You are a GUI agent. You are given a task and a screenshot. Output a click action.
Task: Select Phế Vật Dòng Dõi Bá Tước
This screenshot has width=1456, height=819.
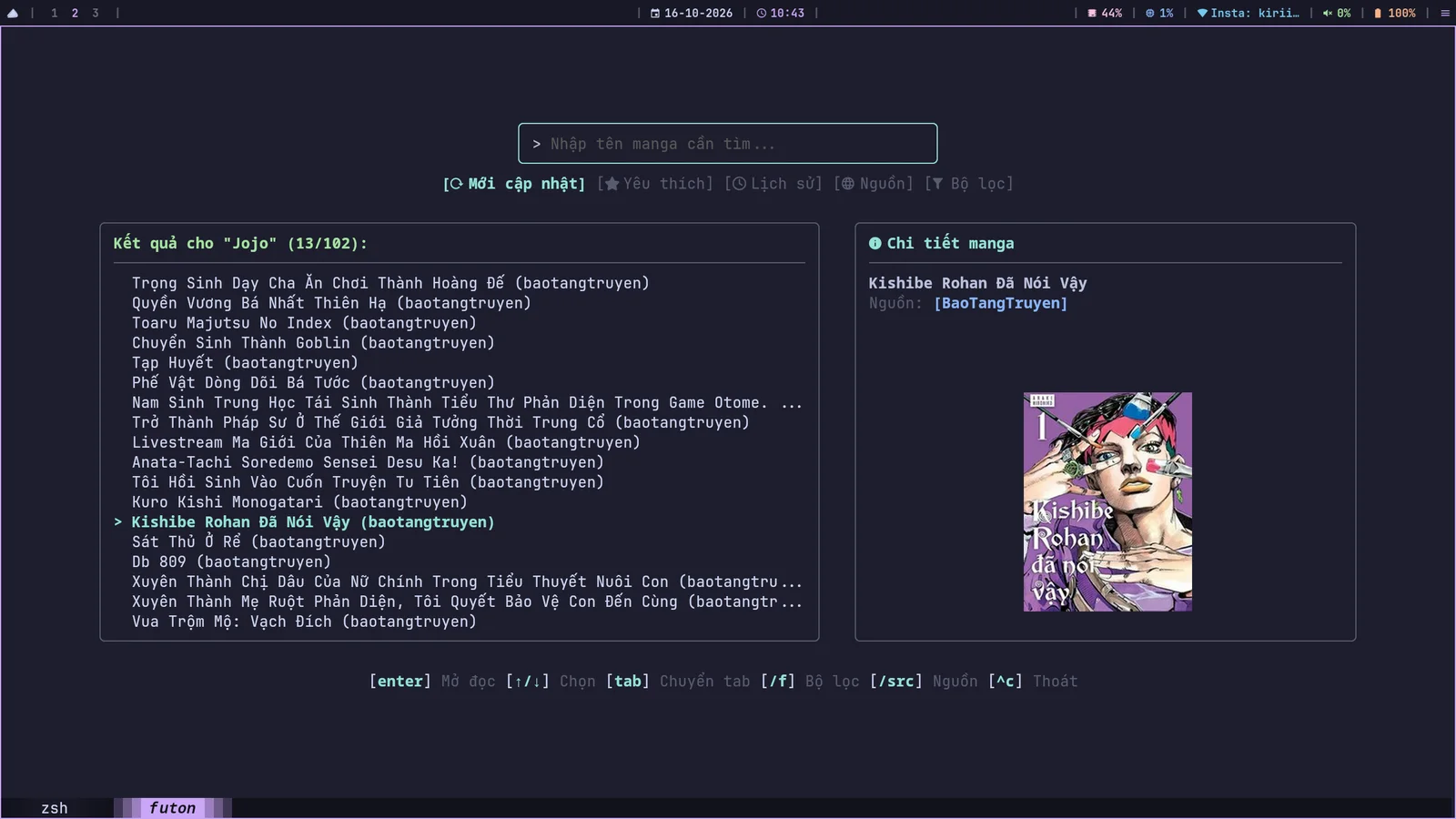pos(313,383)
